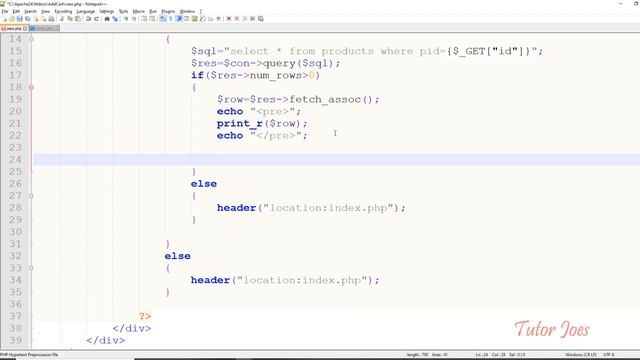Click the Stop Recording macro icon
The width and height of the screenshot is (640, 360).
tap(237, 19)
